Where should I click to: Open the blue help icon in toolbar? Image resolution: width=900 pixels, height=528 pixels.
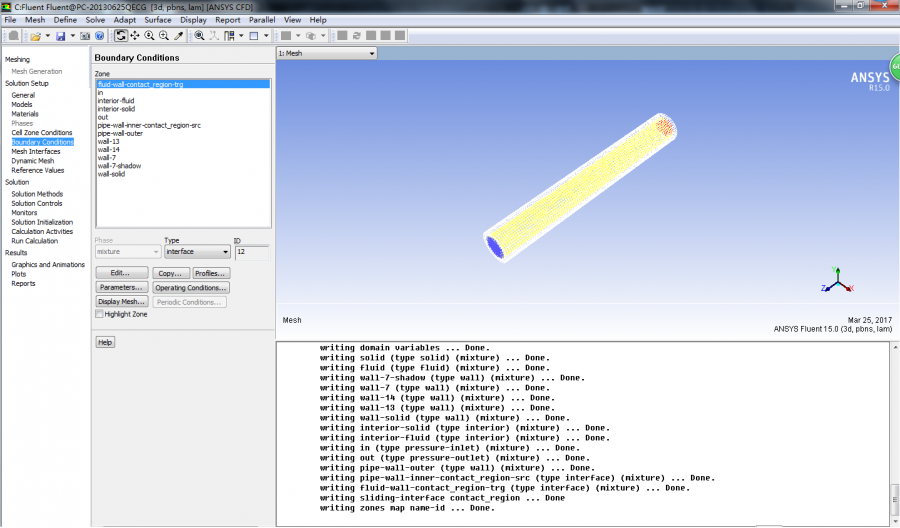(x=99, y=36)
